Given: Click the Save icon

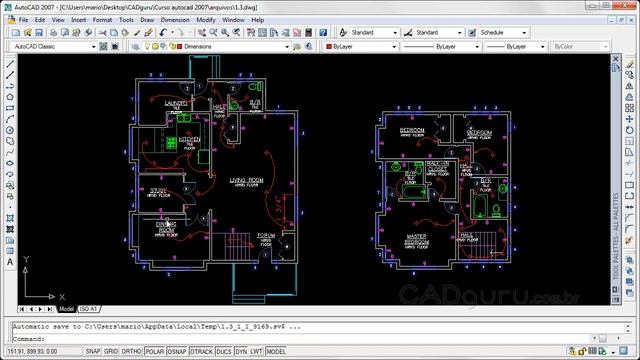Looking at the screenshot, I should click(x=39, y=33).
